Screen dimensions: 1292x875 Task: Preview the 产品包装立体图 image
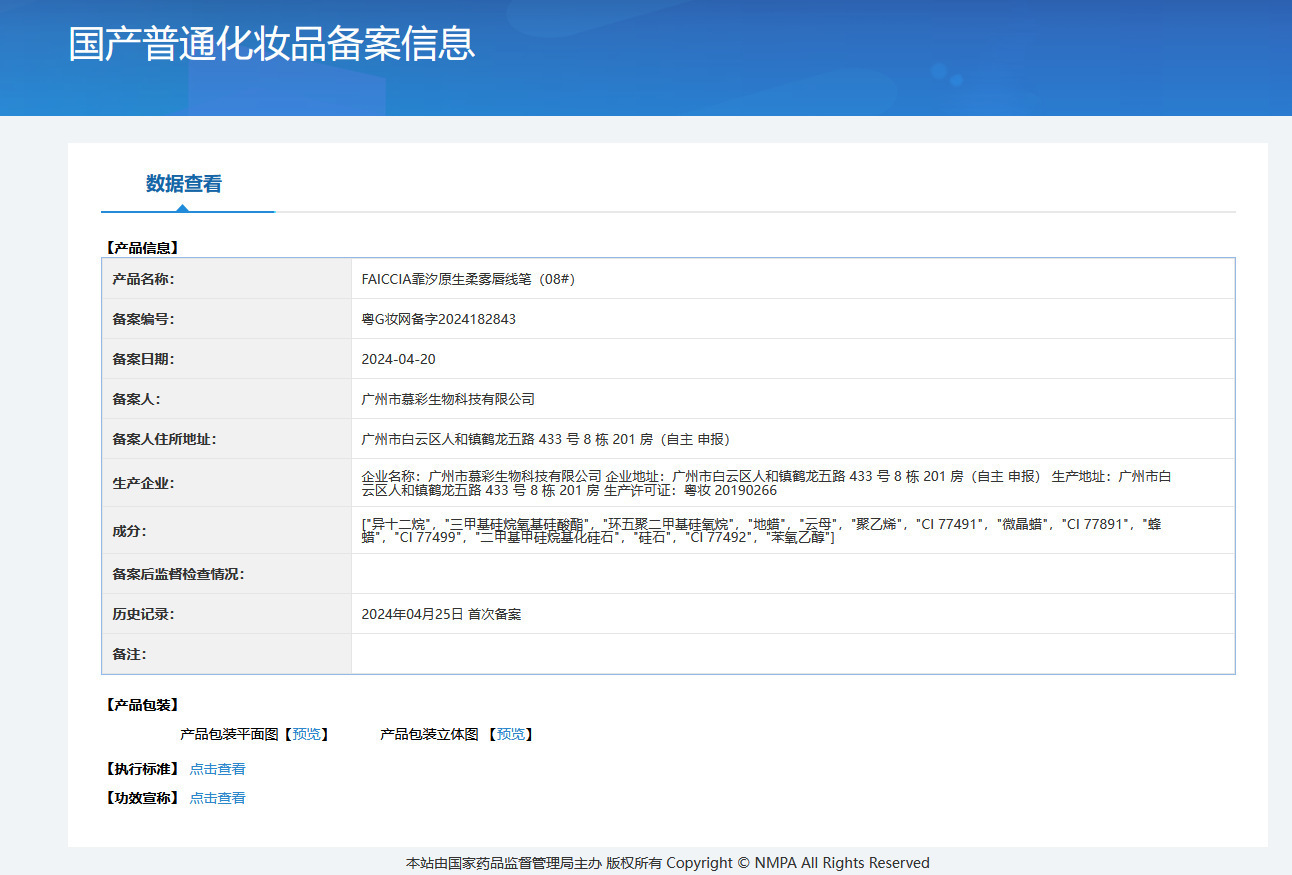click(x=511, y=734)
